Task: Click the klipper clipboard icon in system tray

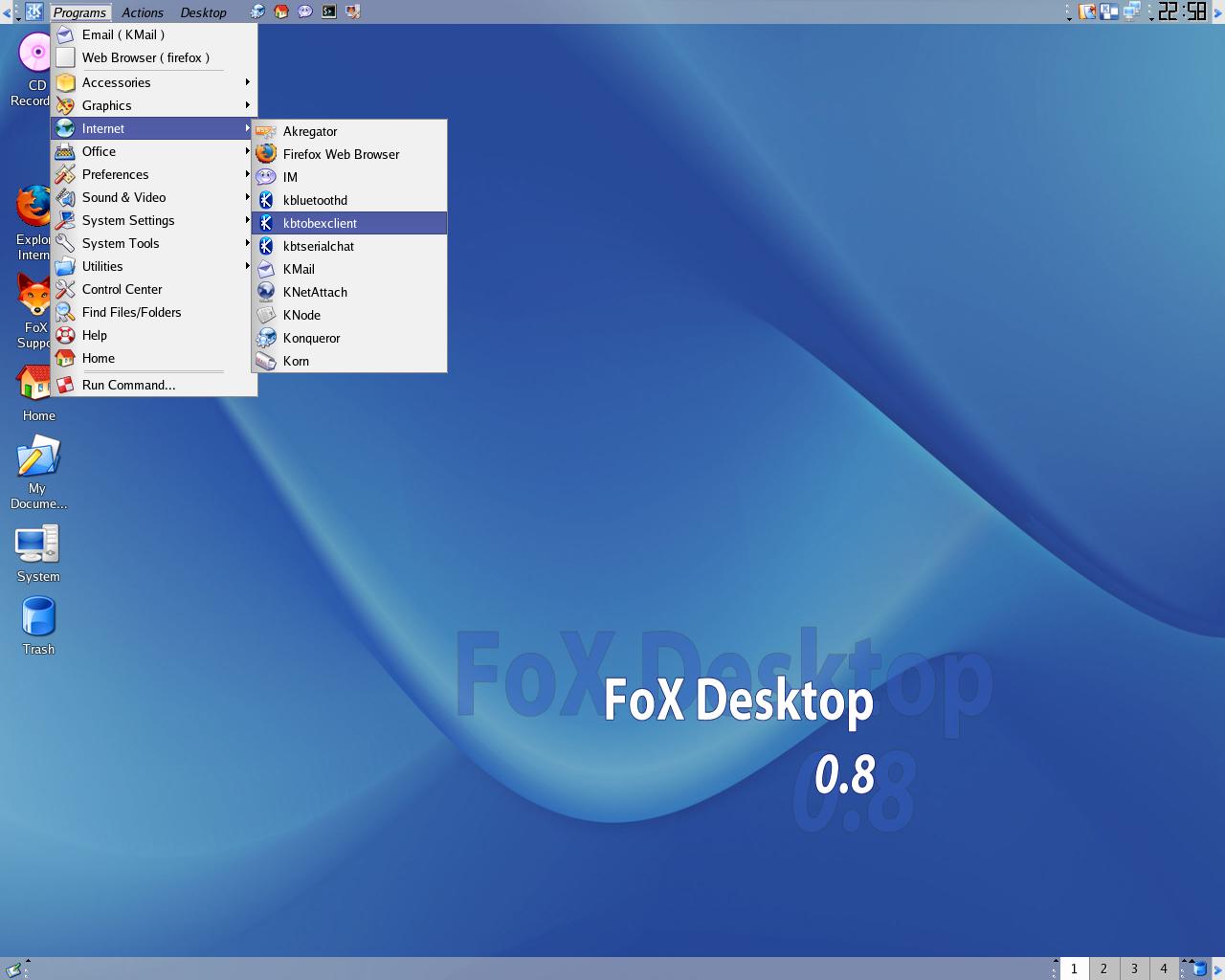Action: coord(1087,11)
